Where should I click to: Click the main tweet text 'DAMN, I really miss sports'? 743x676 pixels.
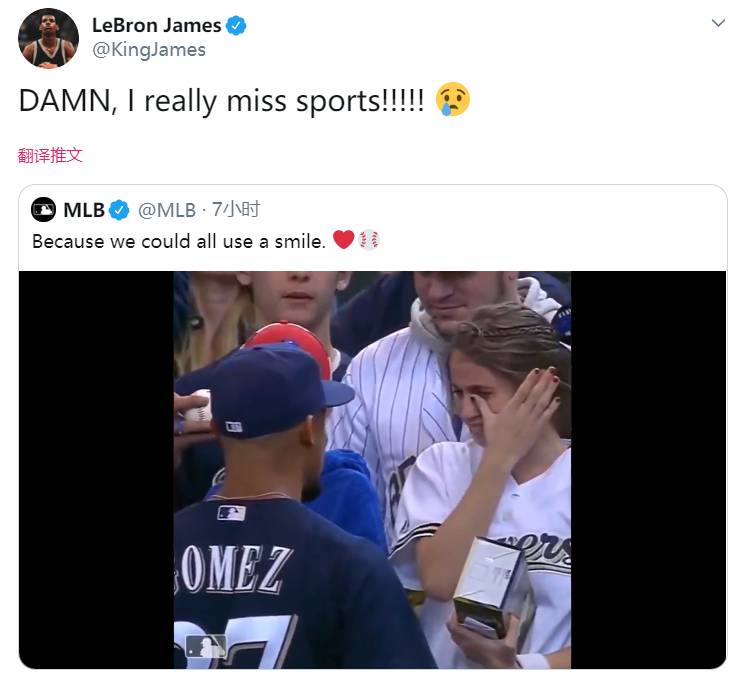[x=221, y=101]
